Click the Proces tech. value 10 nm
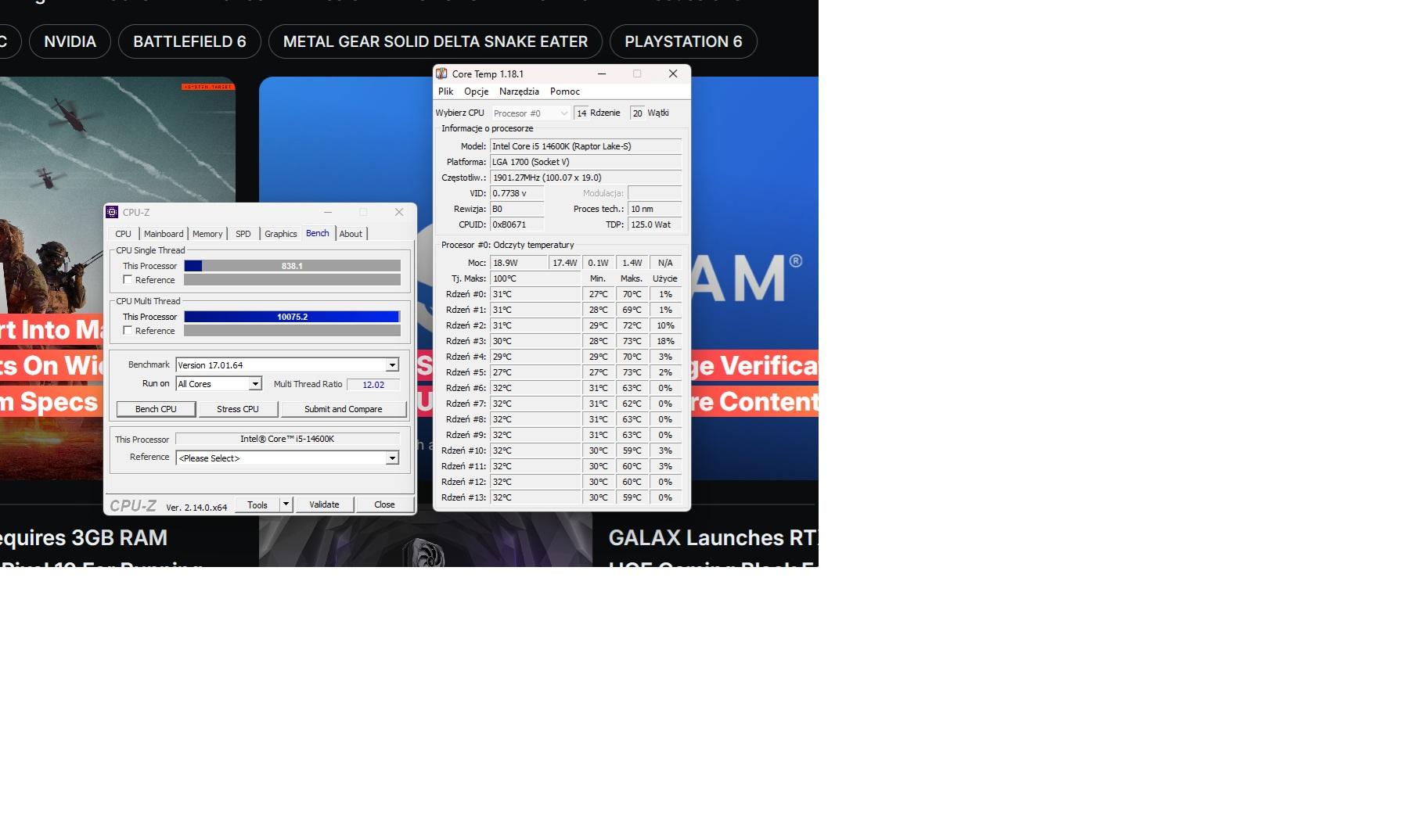1411x840 pixels. click(x=655, y=209)
